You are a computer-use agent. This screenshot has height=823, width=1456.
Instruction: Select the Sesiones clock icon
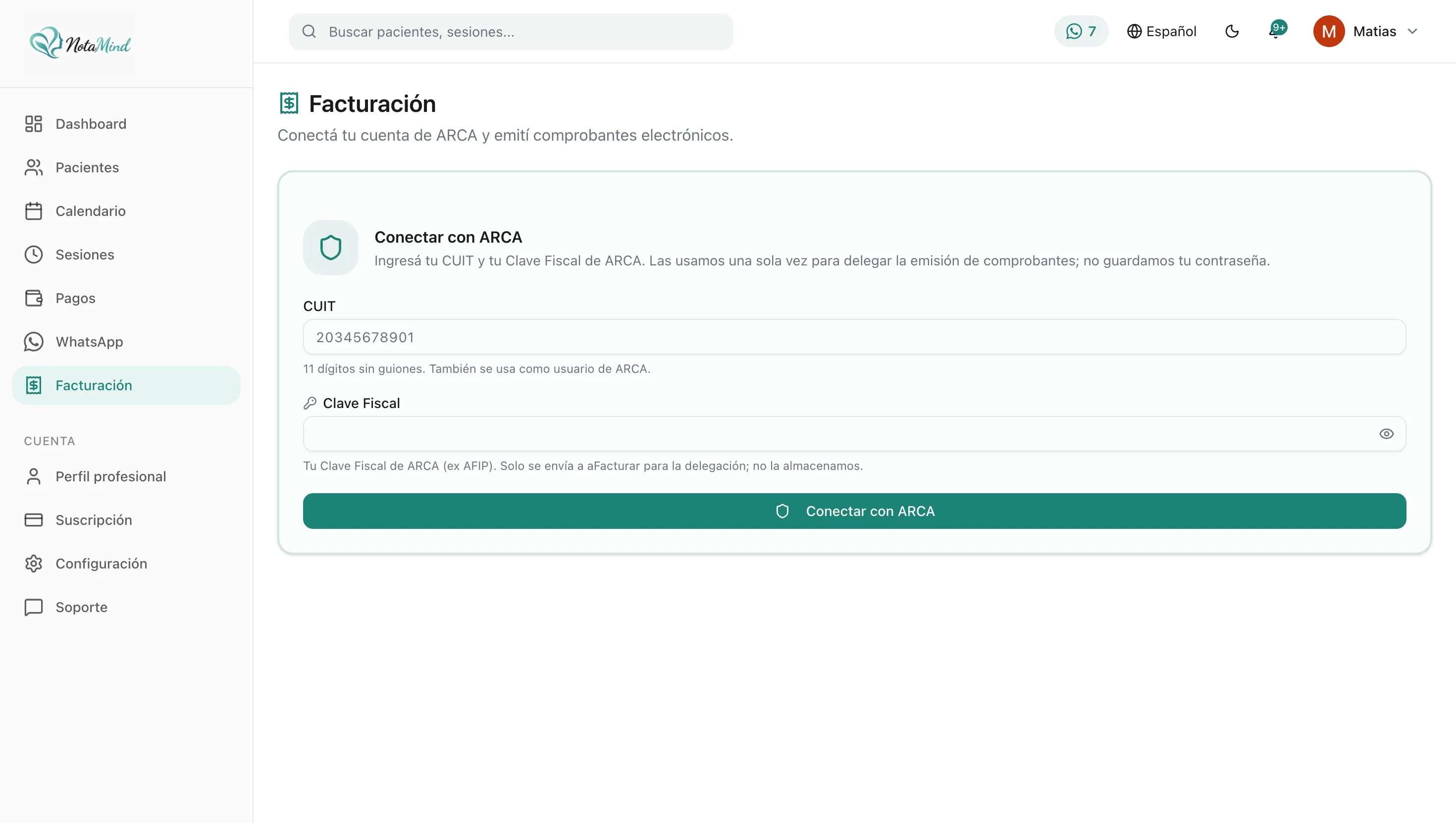pos(33,255)
